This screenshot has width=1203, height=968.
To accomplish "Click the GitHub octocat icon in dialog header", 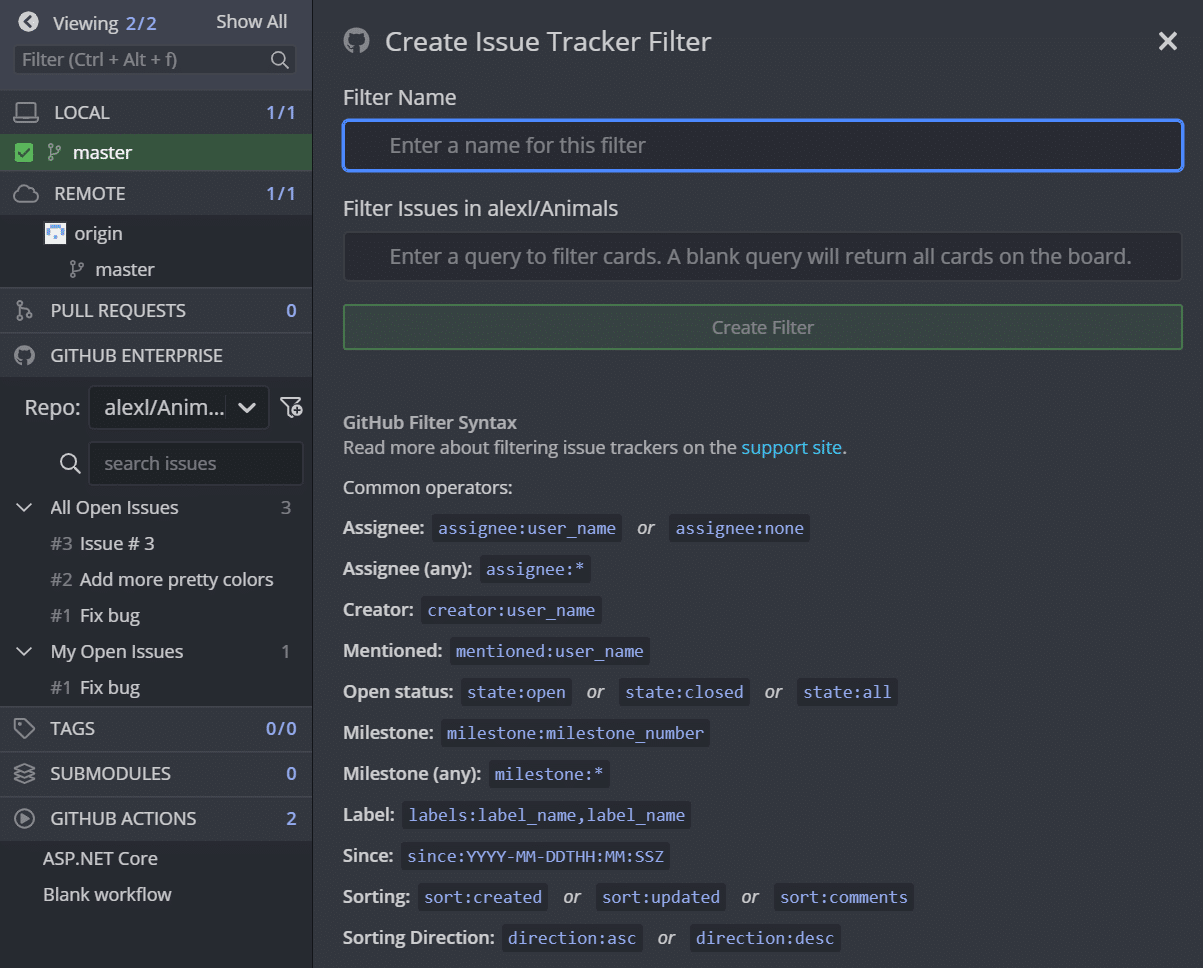I will point(357,41).
